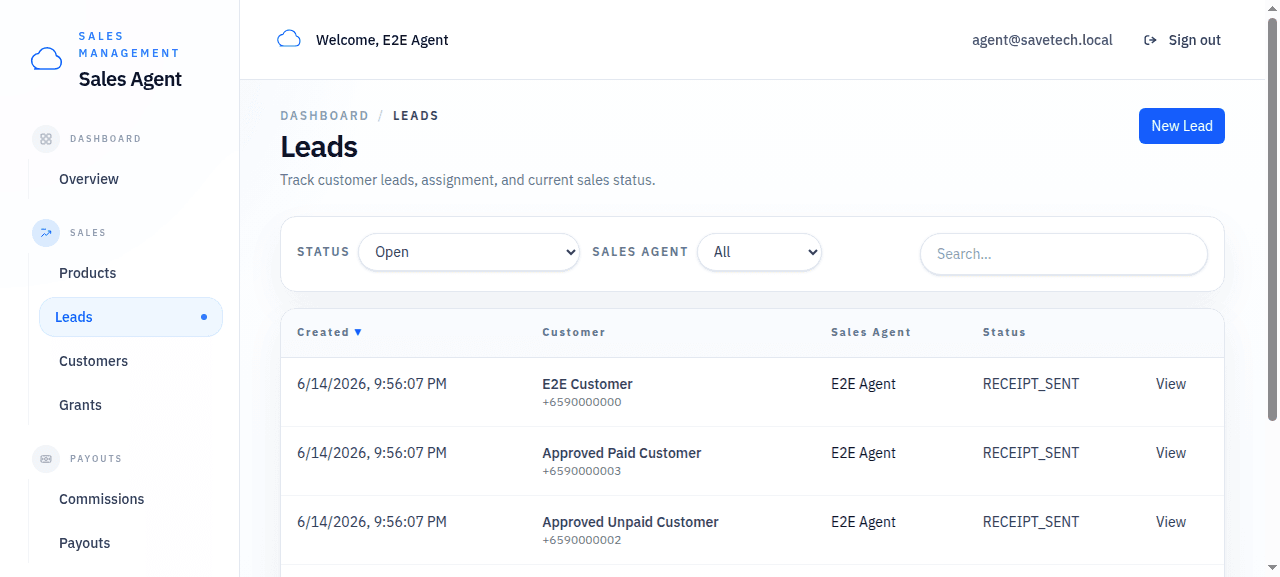Screen dimensions: 1280x577
Task: Navigate to Grants in the sidebar
Action: pos(81,405)
